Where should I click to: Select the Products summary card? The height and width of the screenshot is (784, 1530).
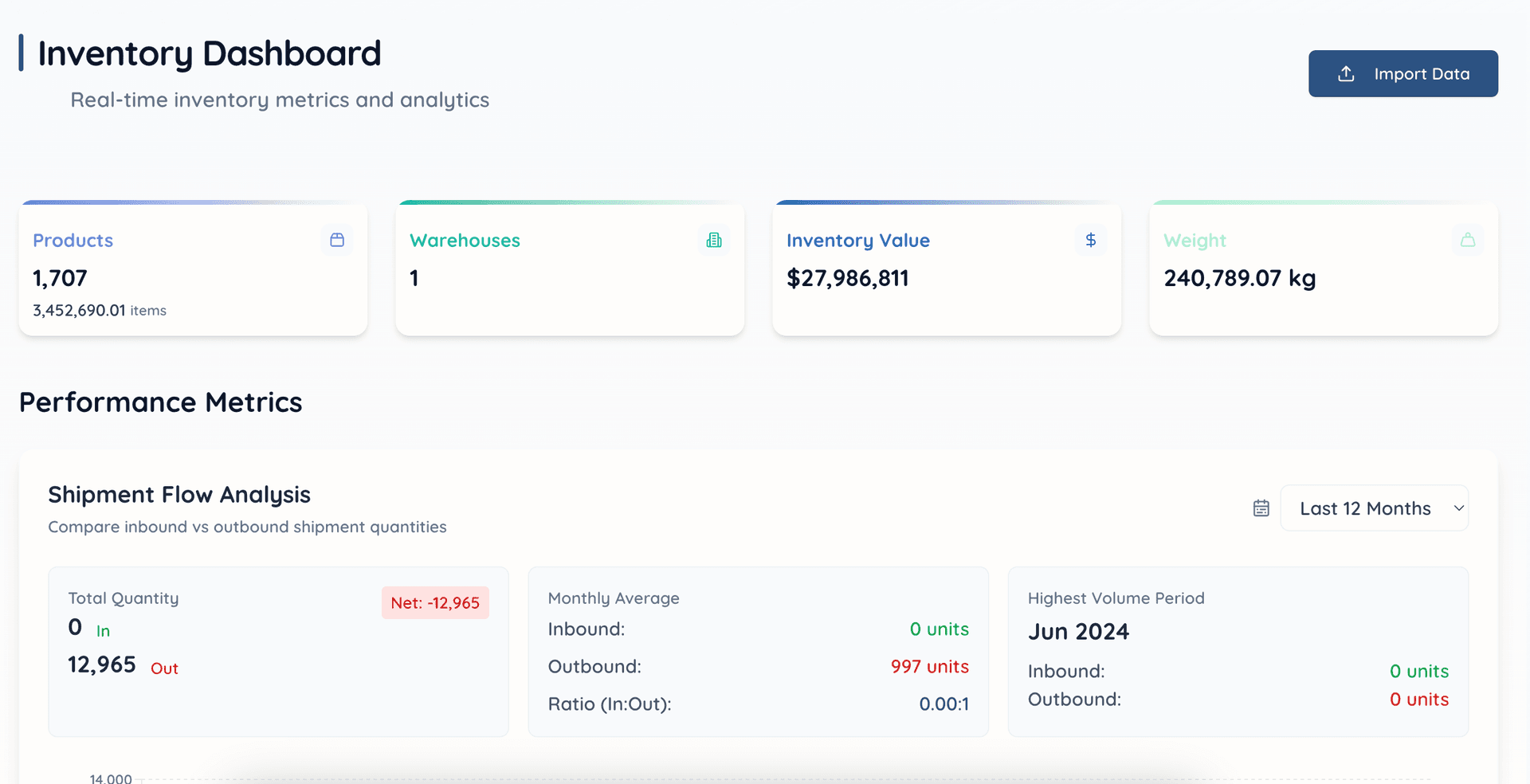193,287
